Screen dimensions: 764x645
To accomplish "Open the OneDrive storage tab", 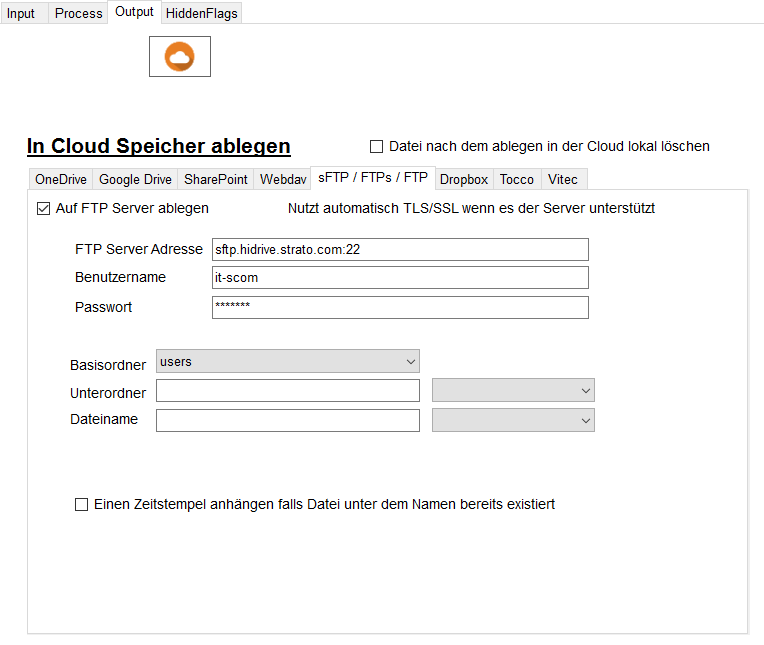I will (x=60, y=180).
